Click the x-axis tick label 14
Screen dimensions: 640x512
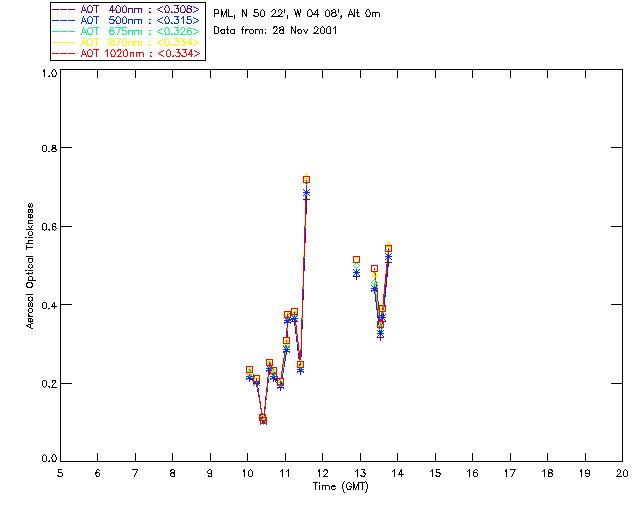[x=398, y=473]
